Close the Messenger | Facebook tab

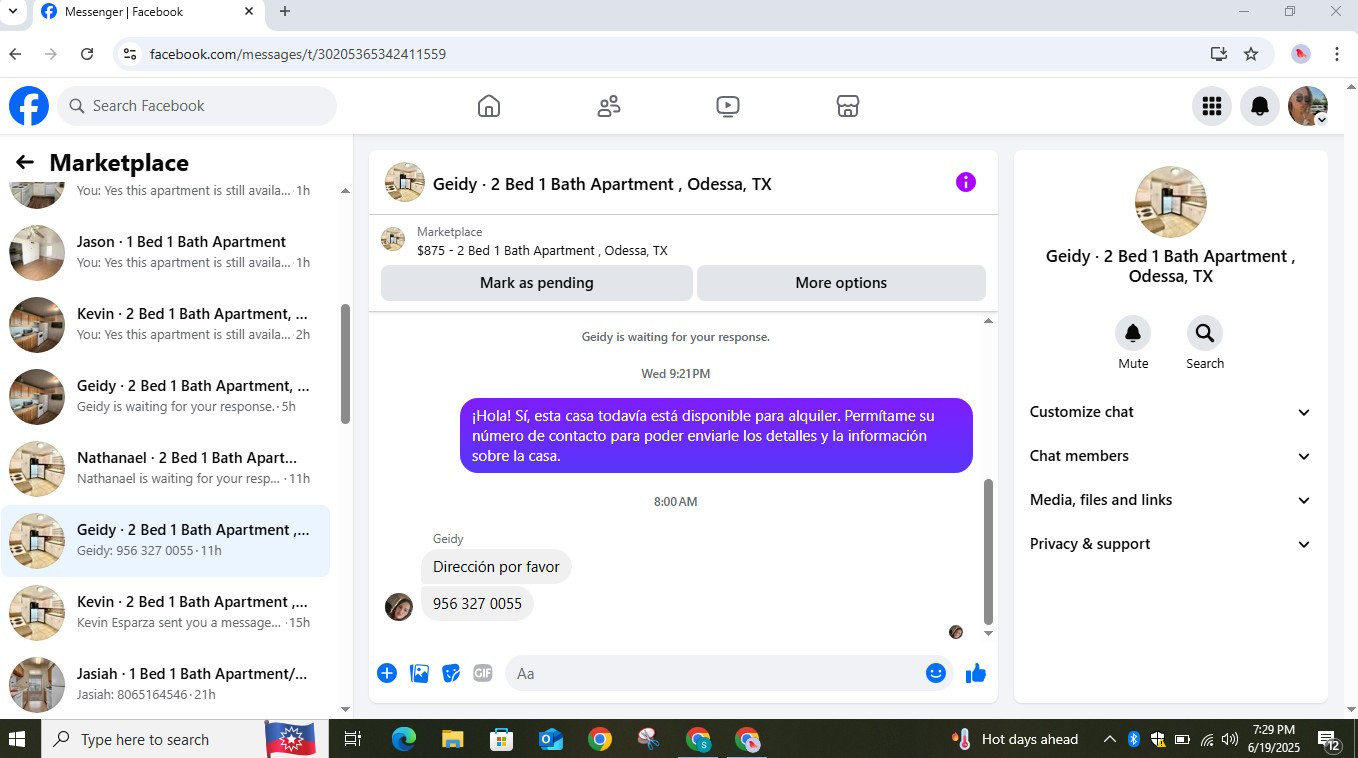click(249, 12)
